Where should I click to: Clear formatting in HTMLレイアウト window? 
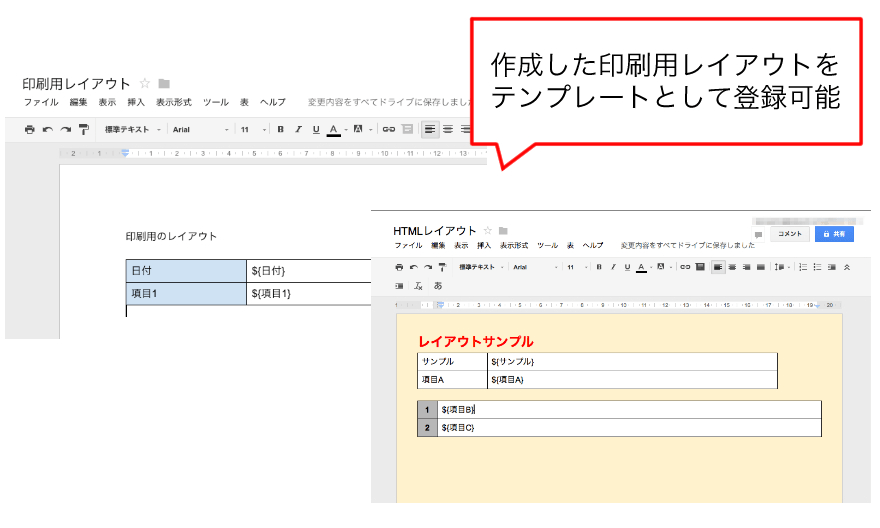click(x=418, y=286)
